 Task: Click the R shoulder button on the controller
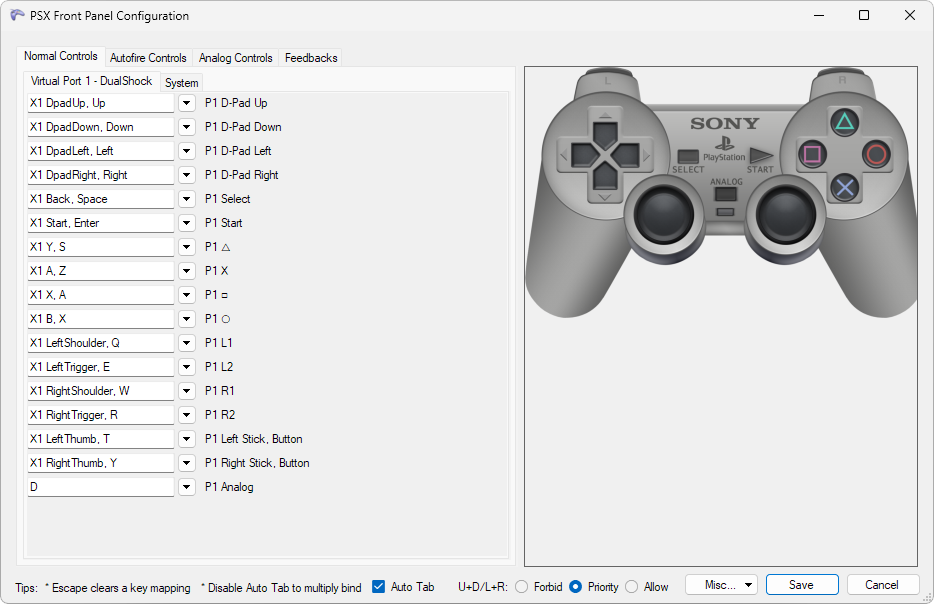[x=842, y=80]
